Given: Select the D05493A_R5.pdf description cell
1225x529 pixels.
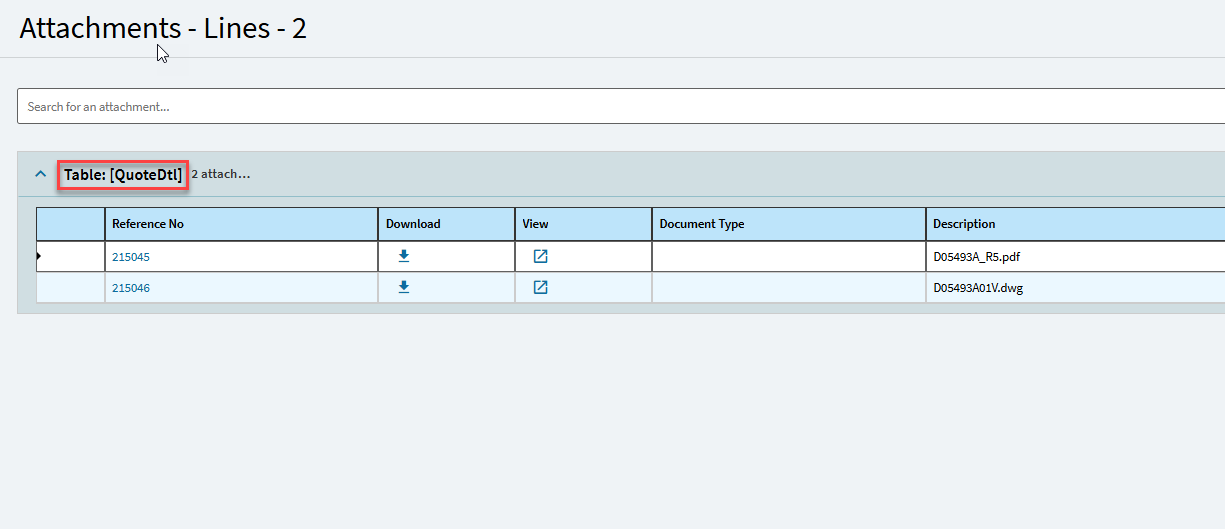Looking at the screenshot, I should click(x=1076, y=257).
